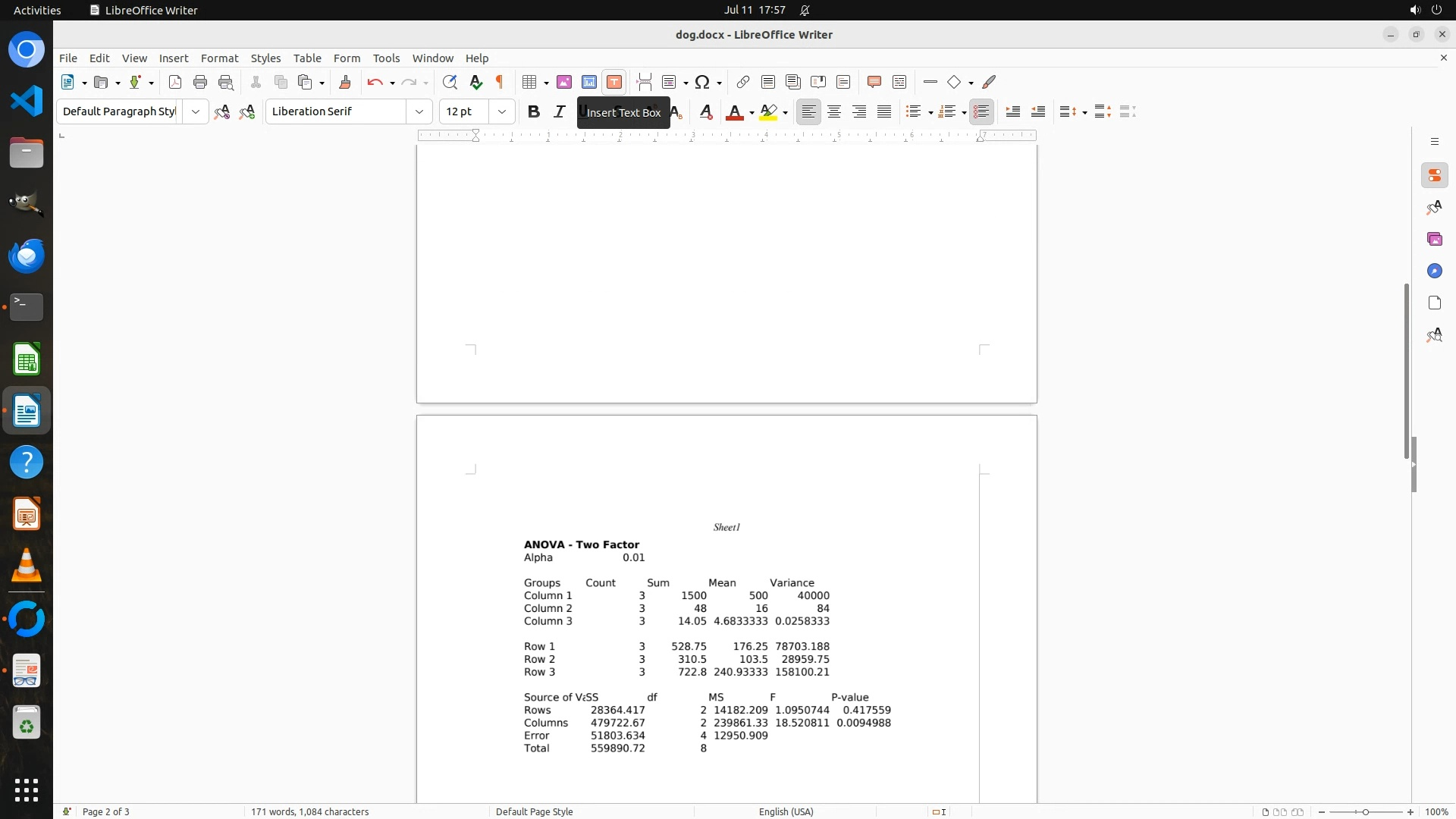Open the Format menu
Viewport: 1456px width, 819px height.
pos(219,58)
